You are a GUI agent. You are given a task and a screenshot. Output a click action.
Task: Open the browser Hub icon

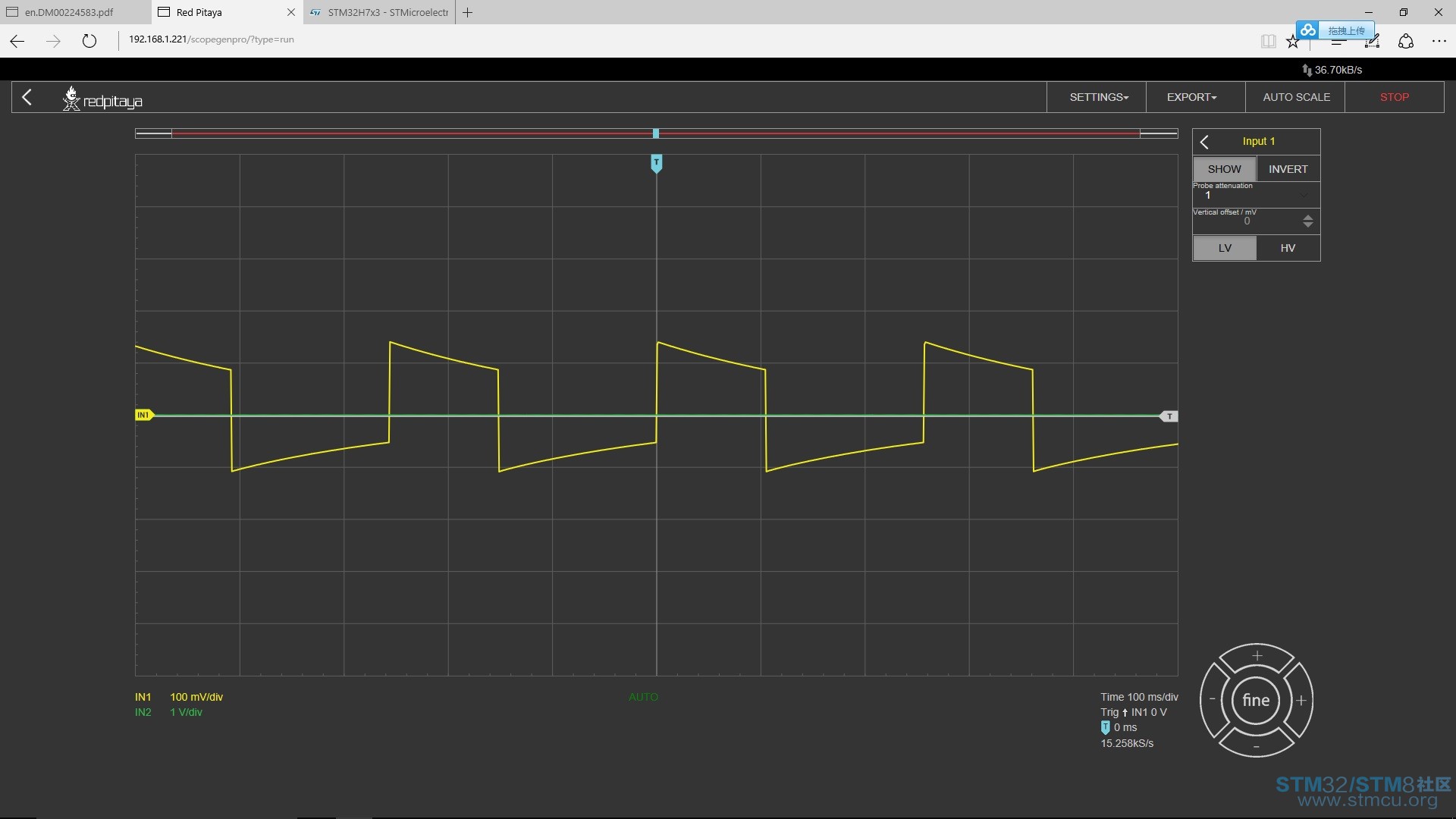[x=1338, y=42]
